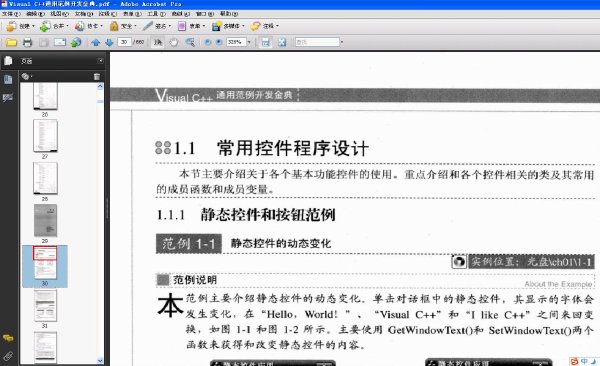Click the IME language tray icon
The width and height of the screenshot is (600, 366).
584,361
